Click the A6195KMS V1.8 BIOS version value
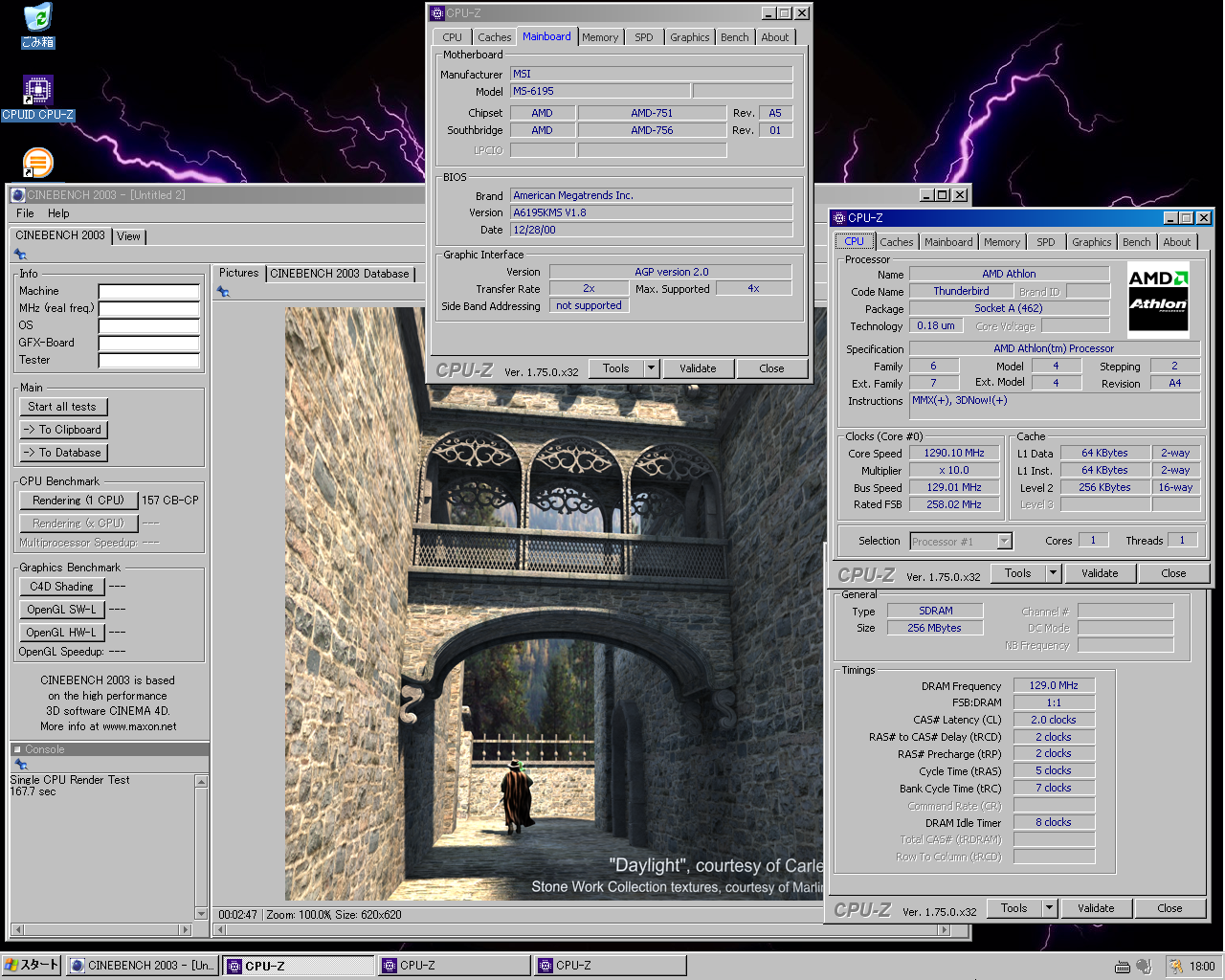 pos(651,212)
